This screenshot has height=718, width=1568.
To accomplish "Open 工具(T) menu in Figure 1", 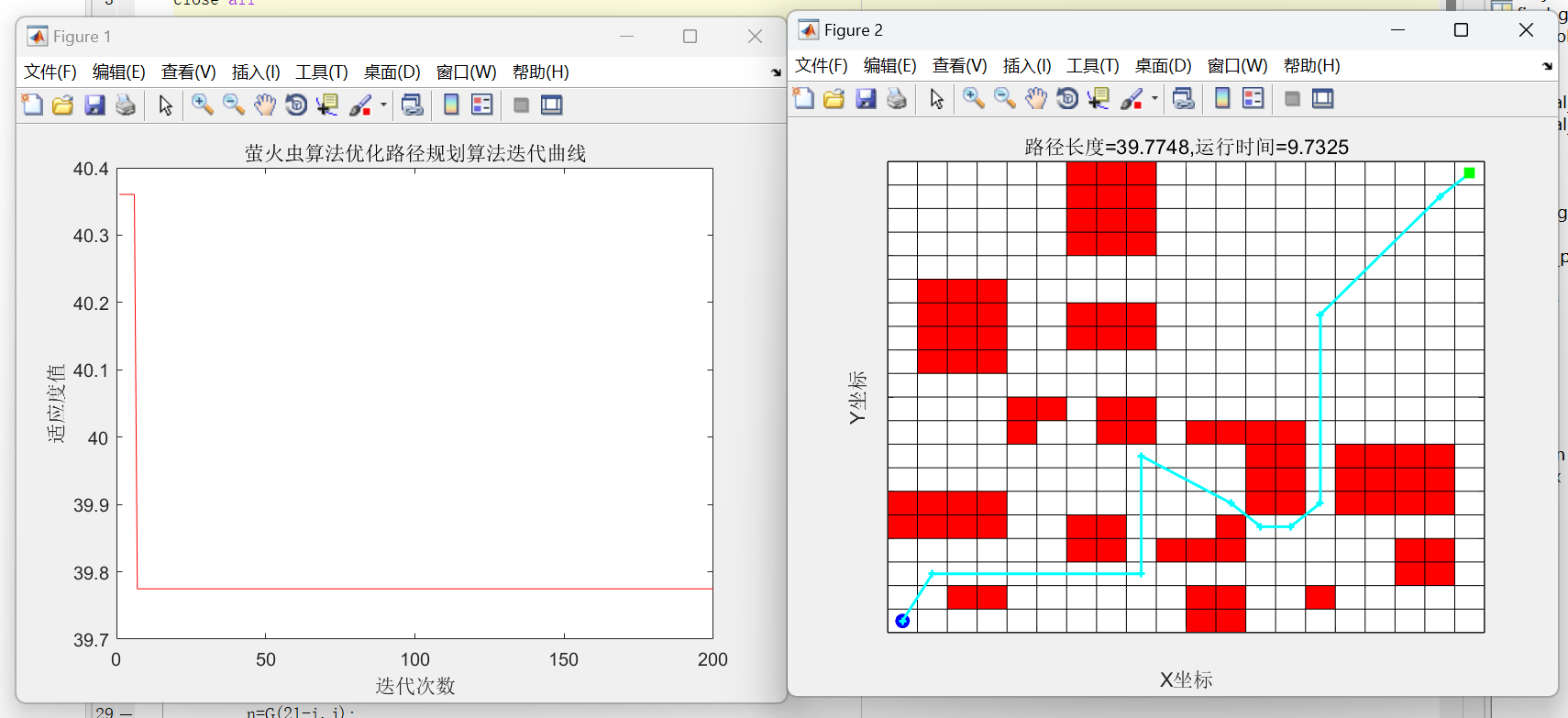I will (321, 72).
